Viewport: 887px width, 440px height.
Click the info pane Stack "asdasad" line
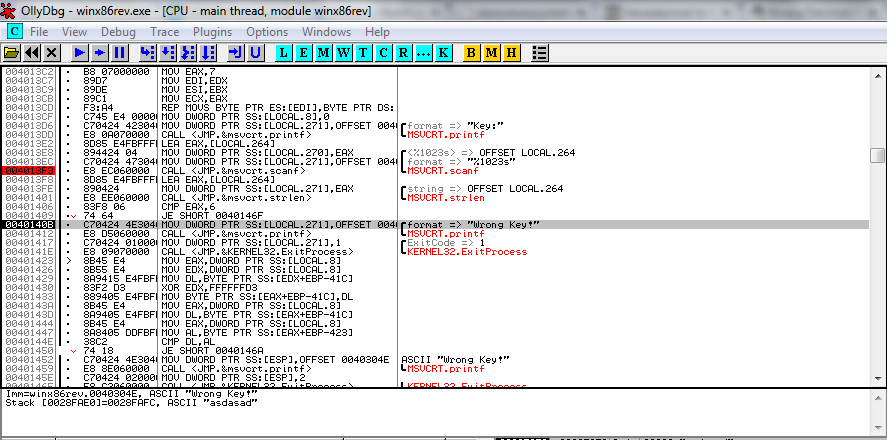[132, 403]
